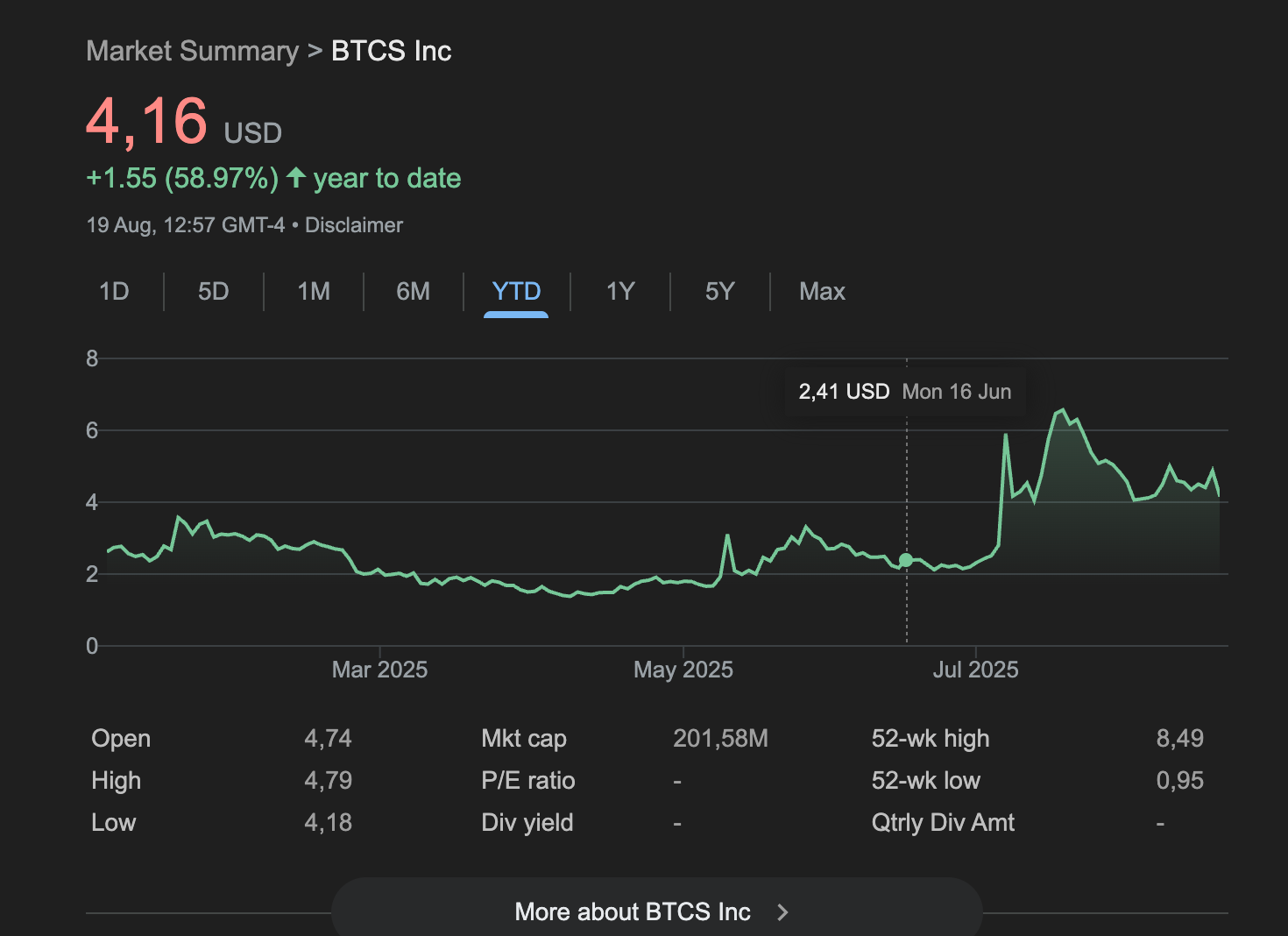This screenshot has height=936, width=1288.
Task: Click the May 2025 axis label
Action: point(683,670)
